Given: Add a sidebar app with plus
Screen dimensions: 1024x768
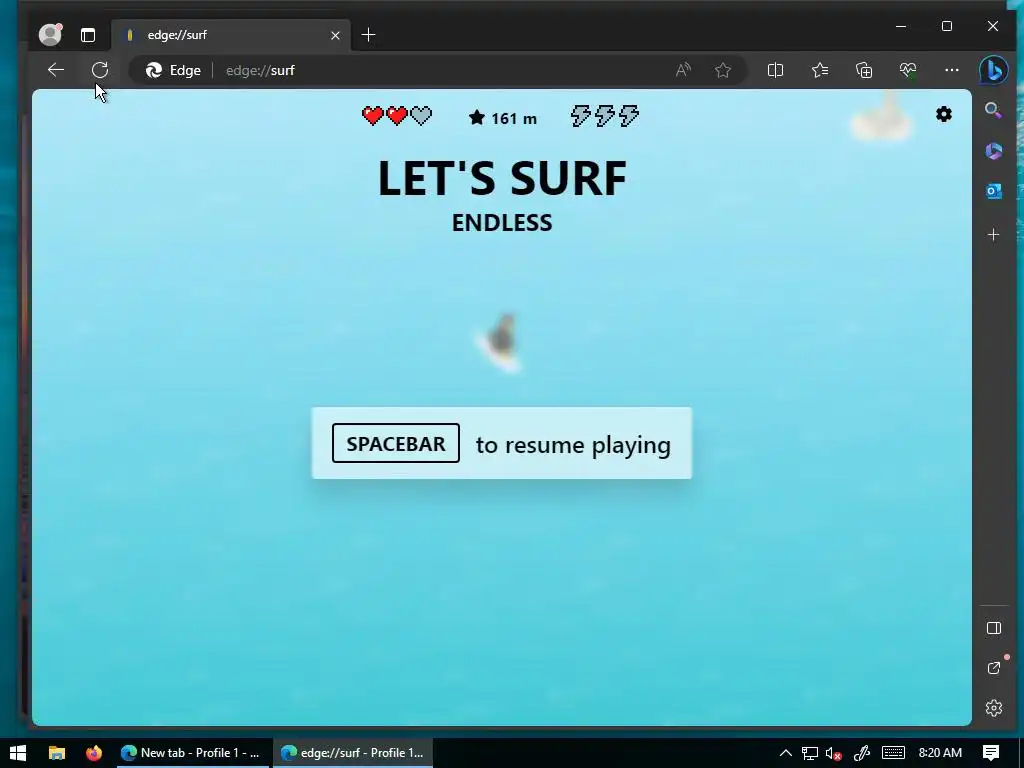Looking at the screenshot, I should coord(993,234).
